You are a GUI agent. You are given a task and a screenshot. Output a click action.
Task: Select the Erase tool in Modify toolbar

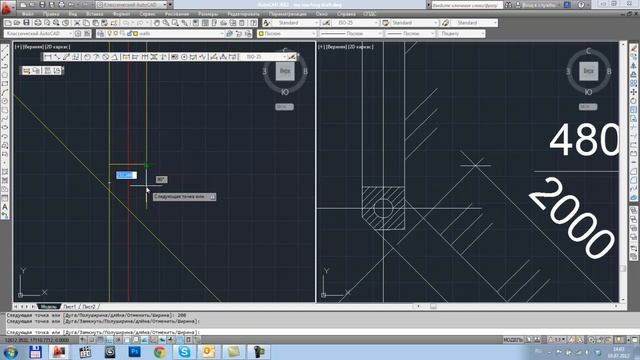coord(633,48)
